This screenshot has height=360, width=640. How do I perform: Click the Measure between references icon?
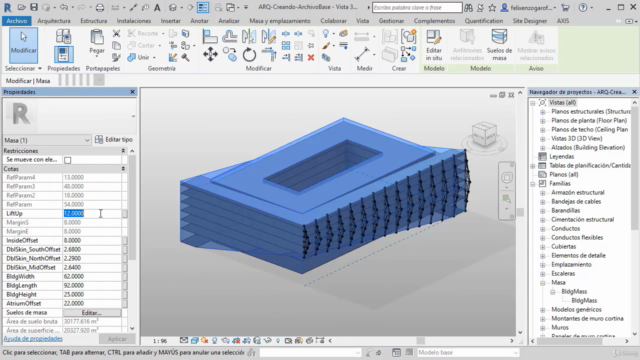point(362,54)
